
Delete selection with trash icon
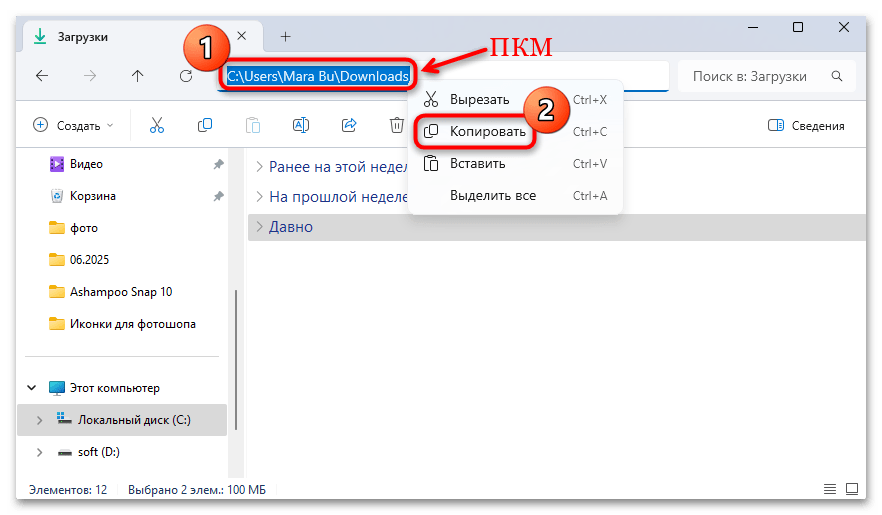[x=397, y=125]
